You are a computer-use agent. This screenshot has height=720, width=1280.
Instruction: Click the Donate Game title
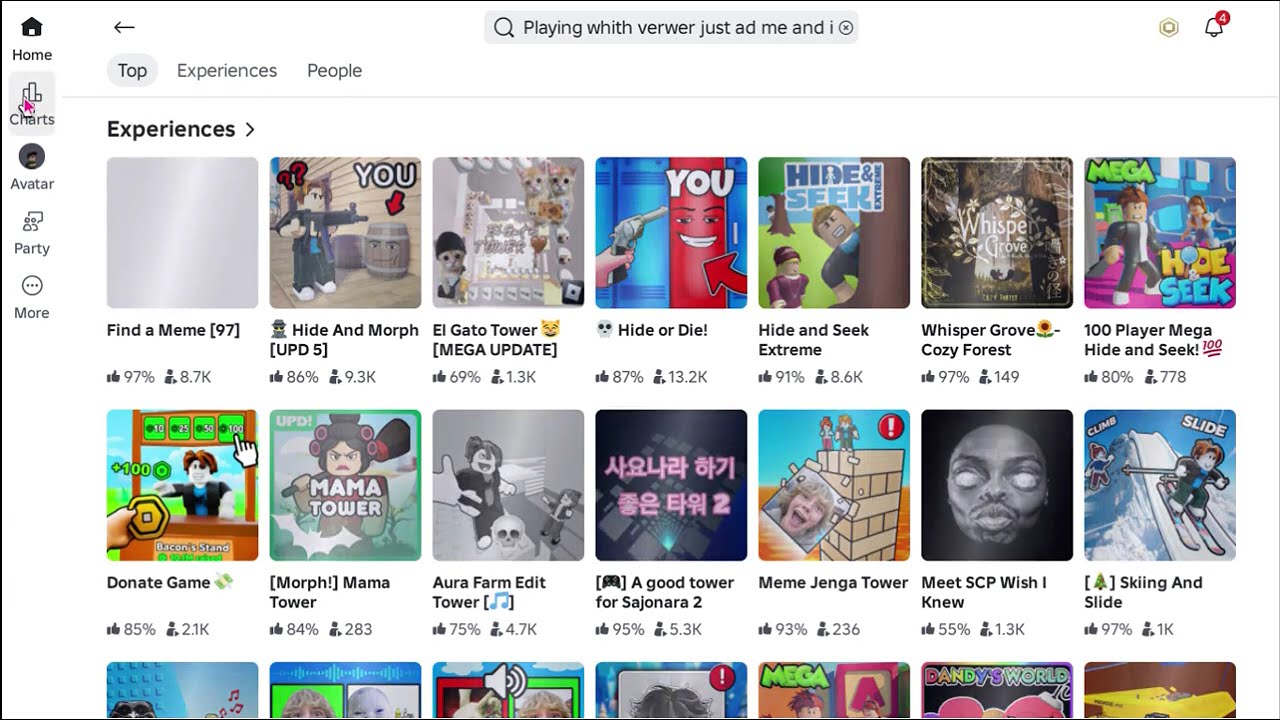[169, 582]
